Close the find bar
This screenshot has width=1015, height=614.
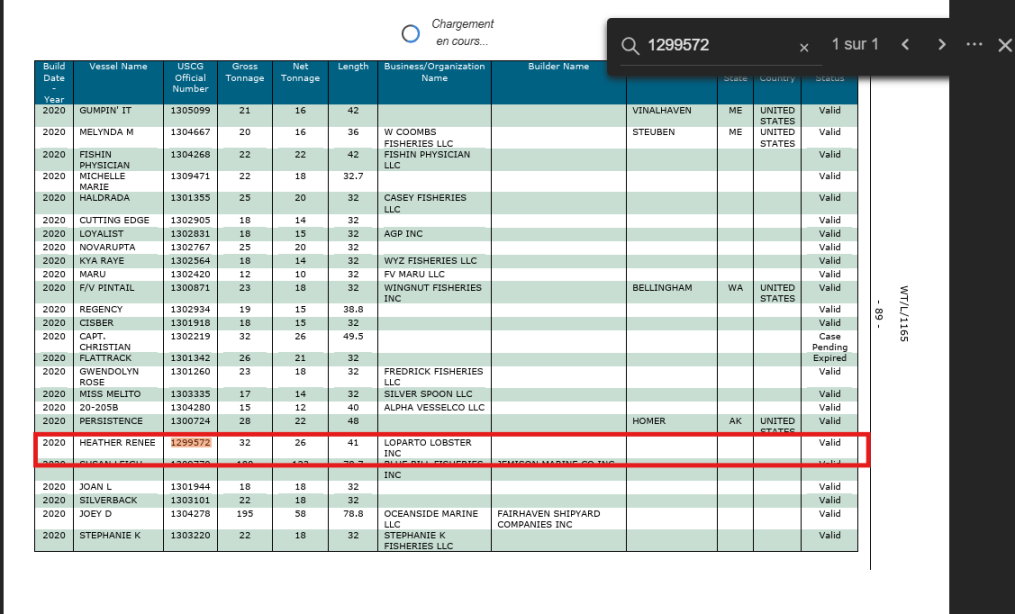tap(1005, 45)
